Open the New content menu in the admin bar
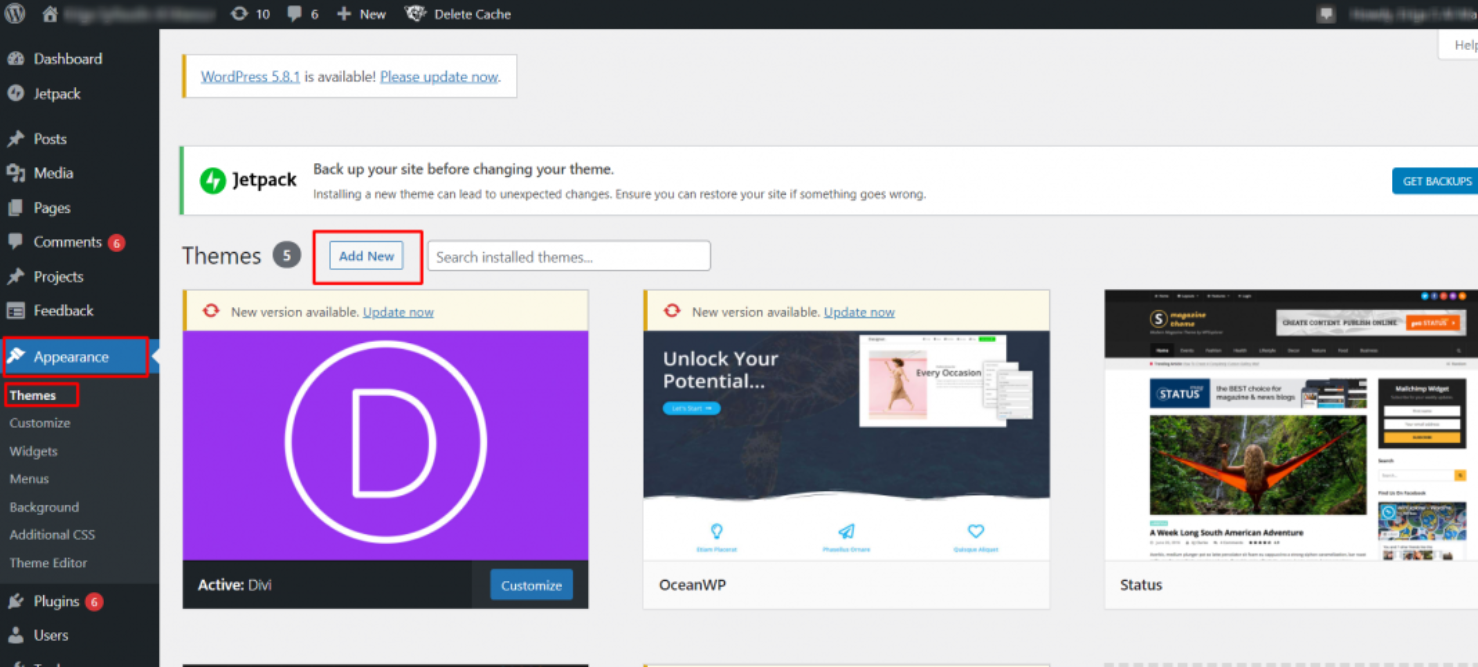This screenshot has width=1478, height=667. 361,14
